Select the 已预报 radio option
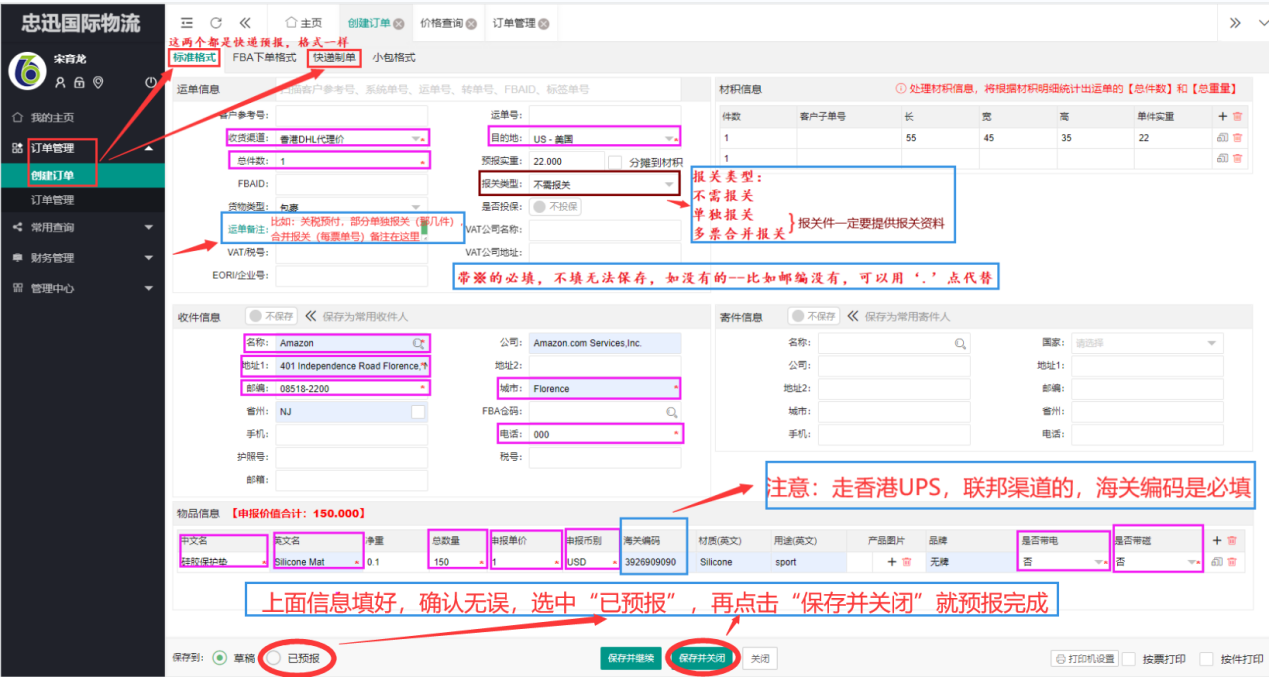Screen dimensions: 1269x677 pyautogui.click(x=273, y=659)
